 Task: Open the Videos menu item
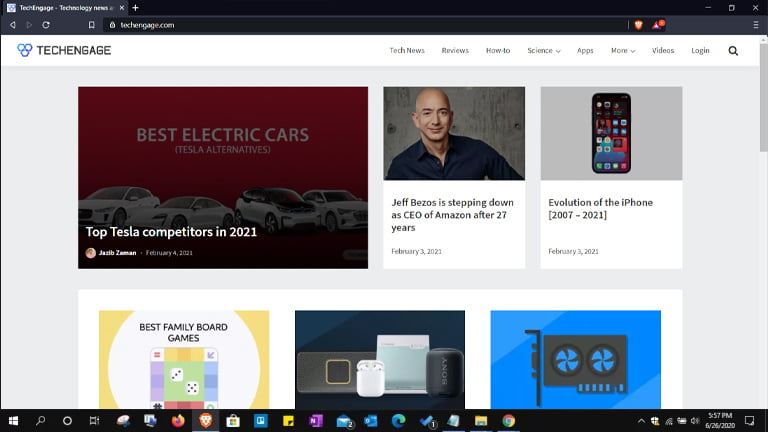click(x=663, y=50)
